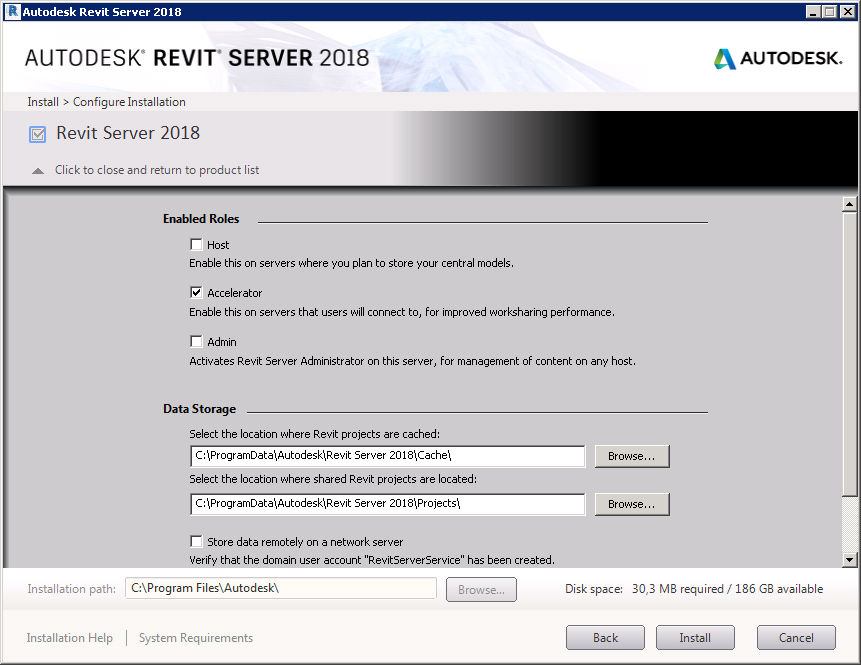The height and width of the screenshot is (665, 861).
Task: Cancel the installation
Action: (x=796, y=638)
